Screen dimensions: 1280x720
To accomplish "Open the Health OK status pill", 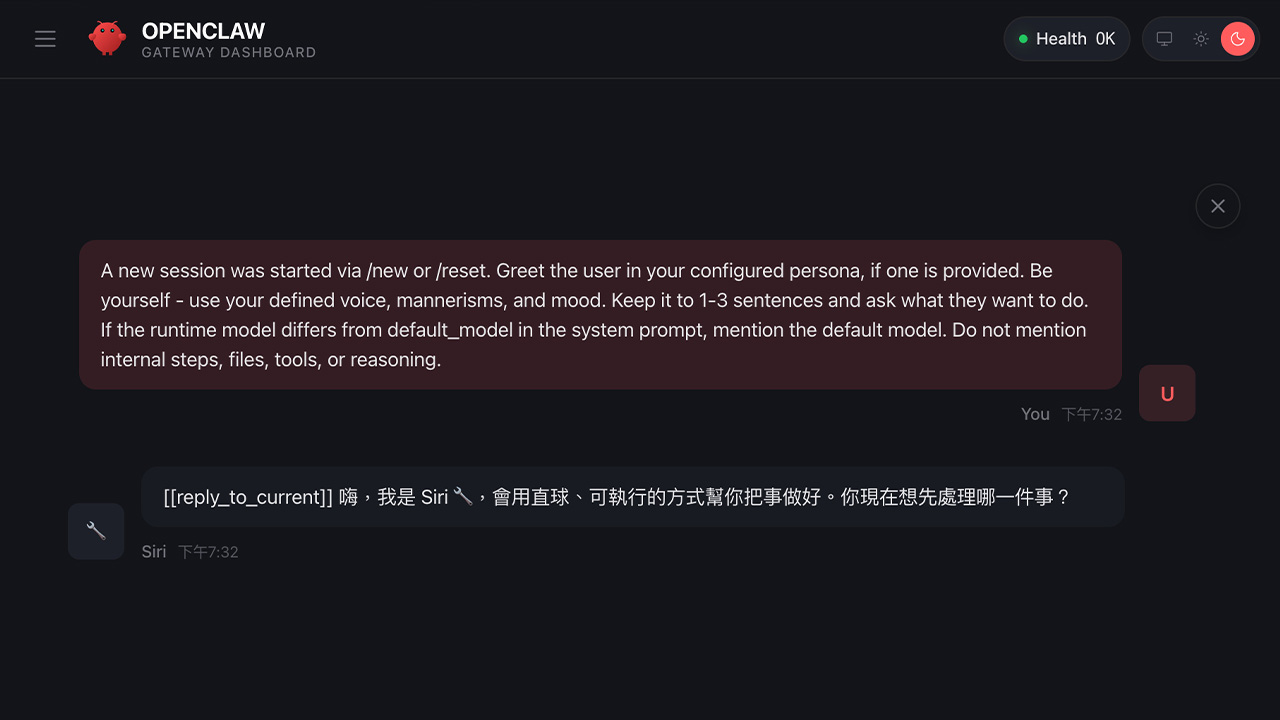I will (1066, 39).
